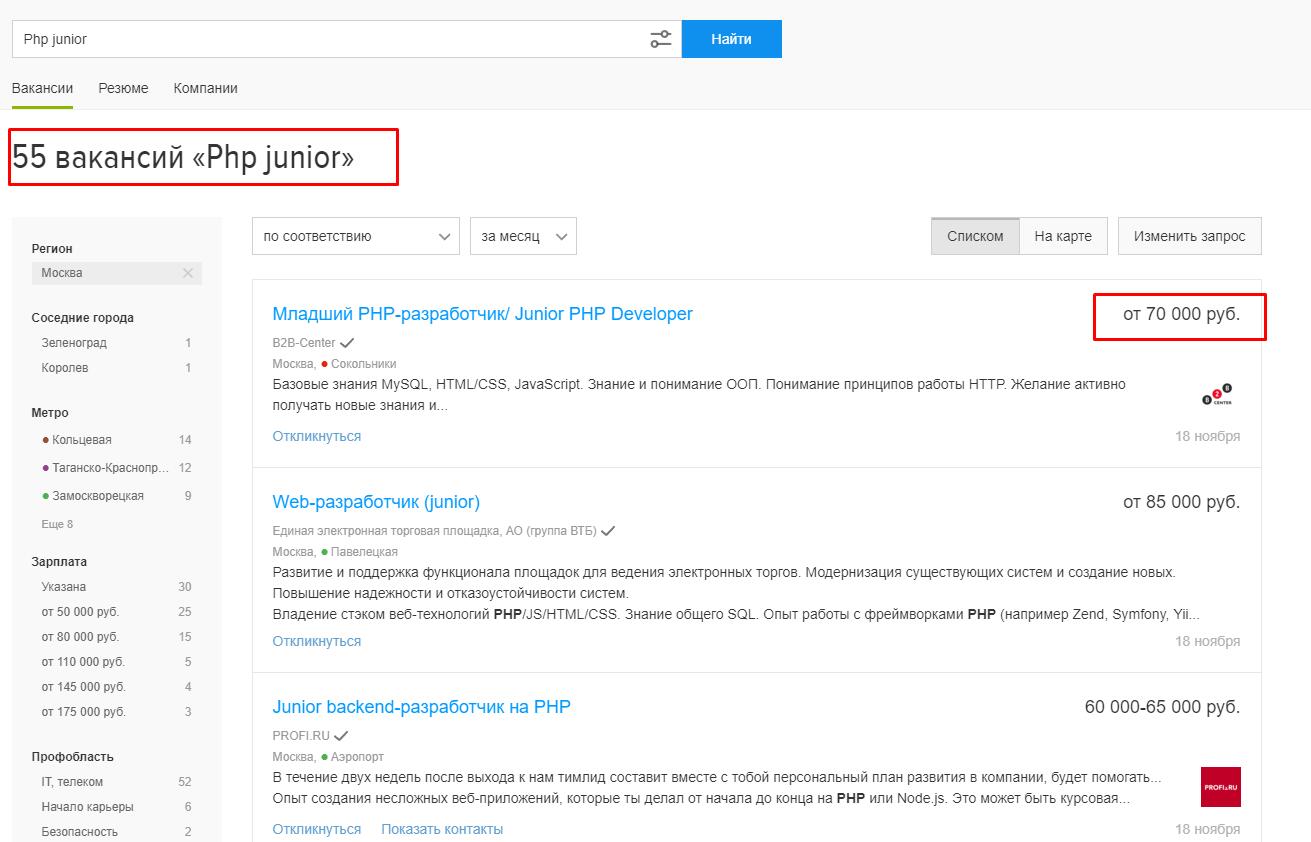Filter by salary от 80 000 руб.
This screenshot has width=1311, height=842.
[80, 637]
